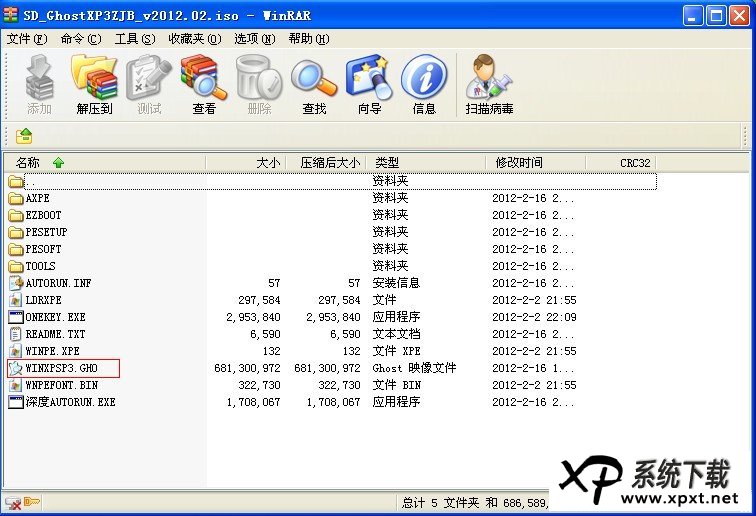Show archive Info (信息) icon
The width and height of the screenshot is (756, 516).
pyautogui.click(x=424, y=85)
